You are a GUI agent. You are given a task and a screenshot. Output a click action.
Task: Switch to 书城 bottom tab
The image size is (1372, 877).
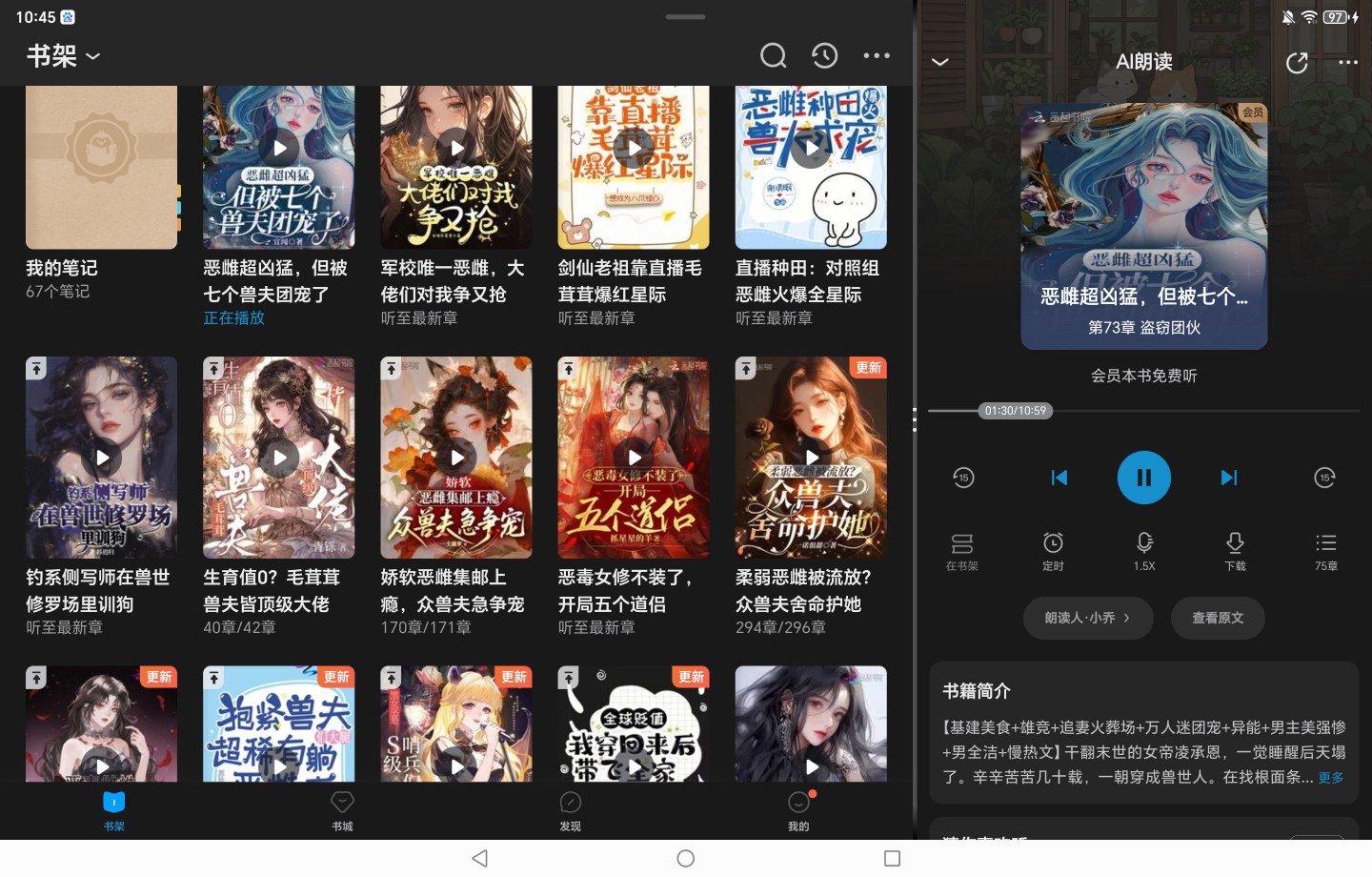click(342, 811)
